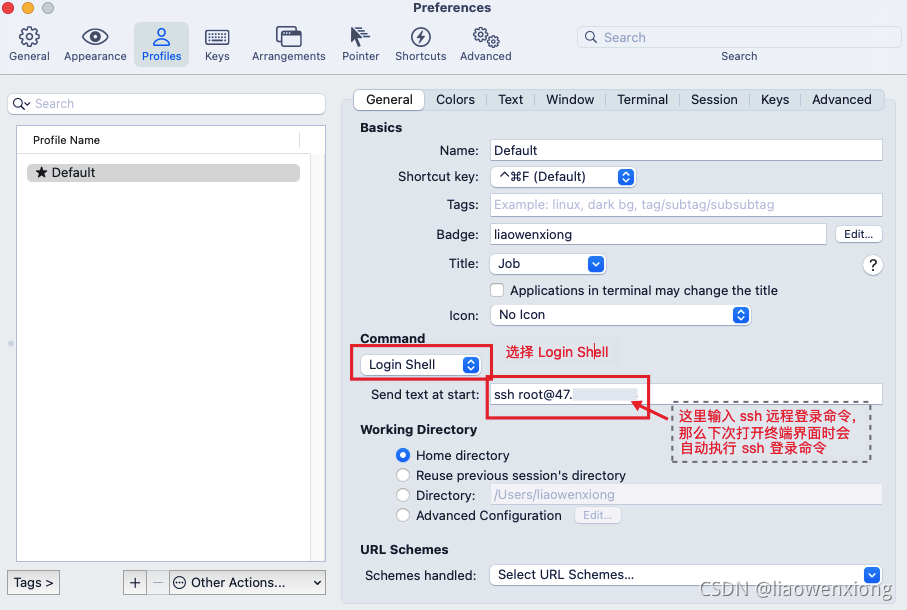Click the Tags input field
This screenshot has height=610, width=907.
click(x=686, y=205)
